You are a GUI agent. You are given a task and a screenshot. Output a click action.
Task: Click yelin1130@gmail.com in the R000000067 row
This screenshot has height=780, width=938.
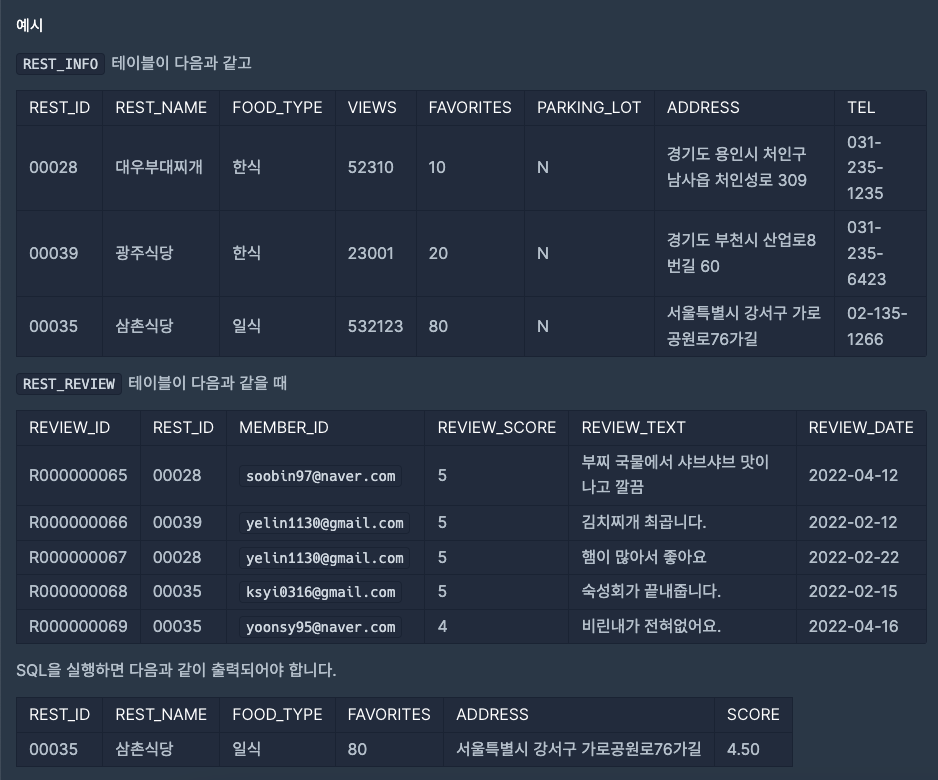[x=324, y=558]
